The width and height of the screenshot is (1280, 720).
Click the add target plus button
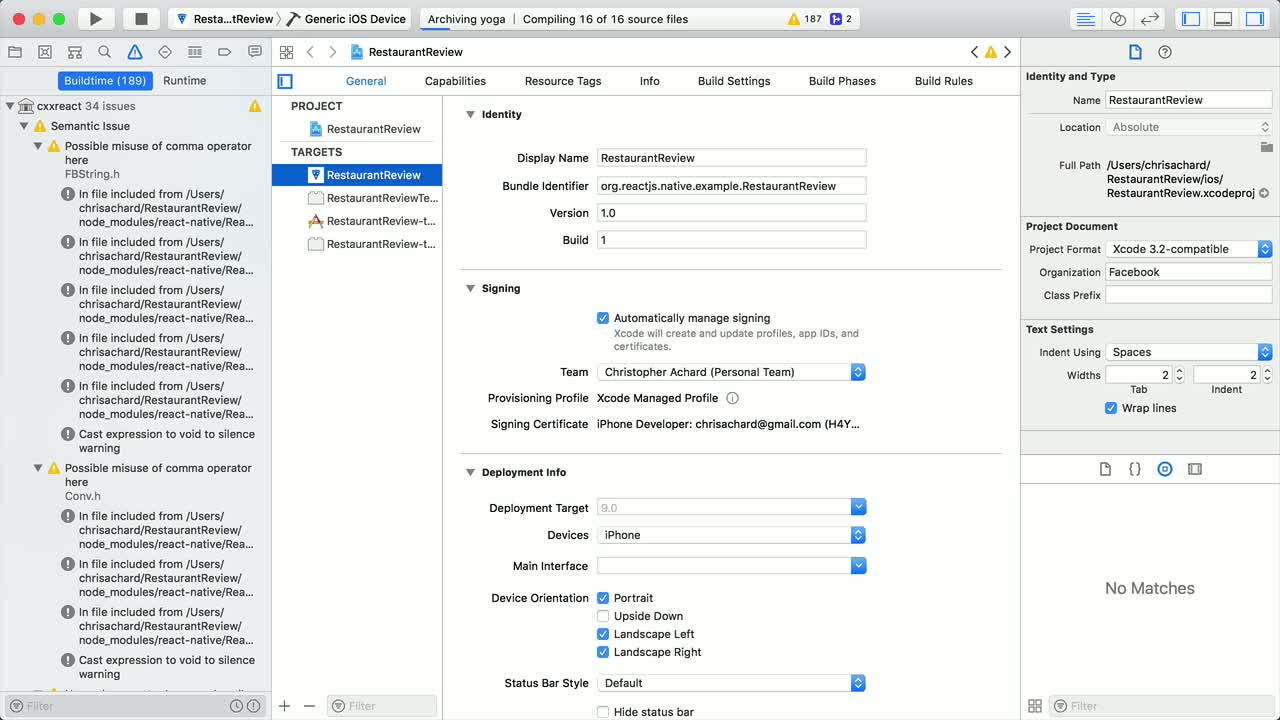(285, 706)
